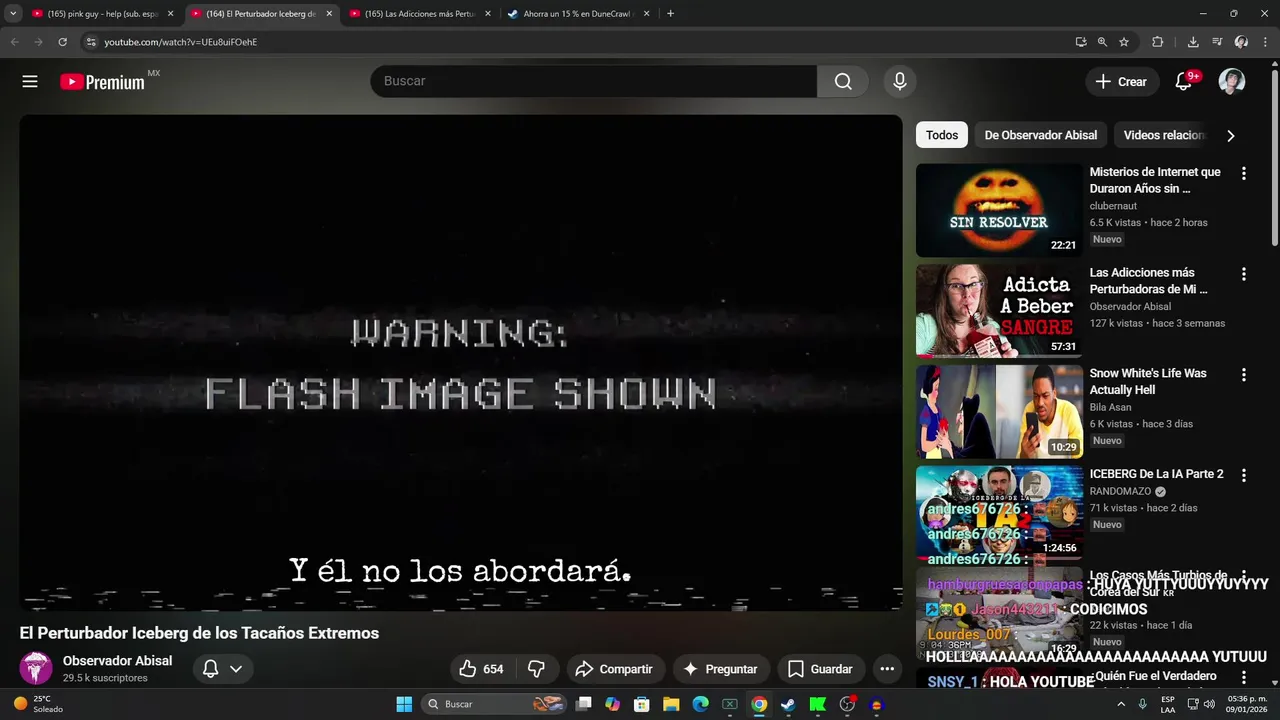Screen dimensions: 1280x720
Task: Open Microsoft Store from taskbar
Action: click(x=642, y=704)
